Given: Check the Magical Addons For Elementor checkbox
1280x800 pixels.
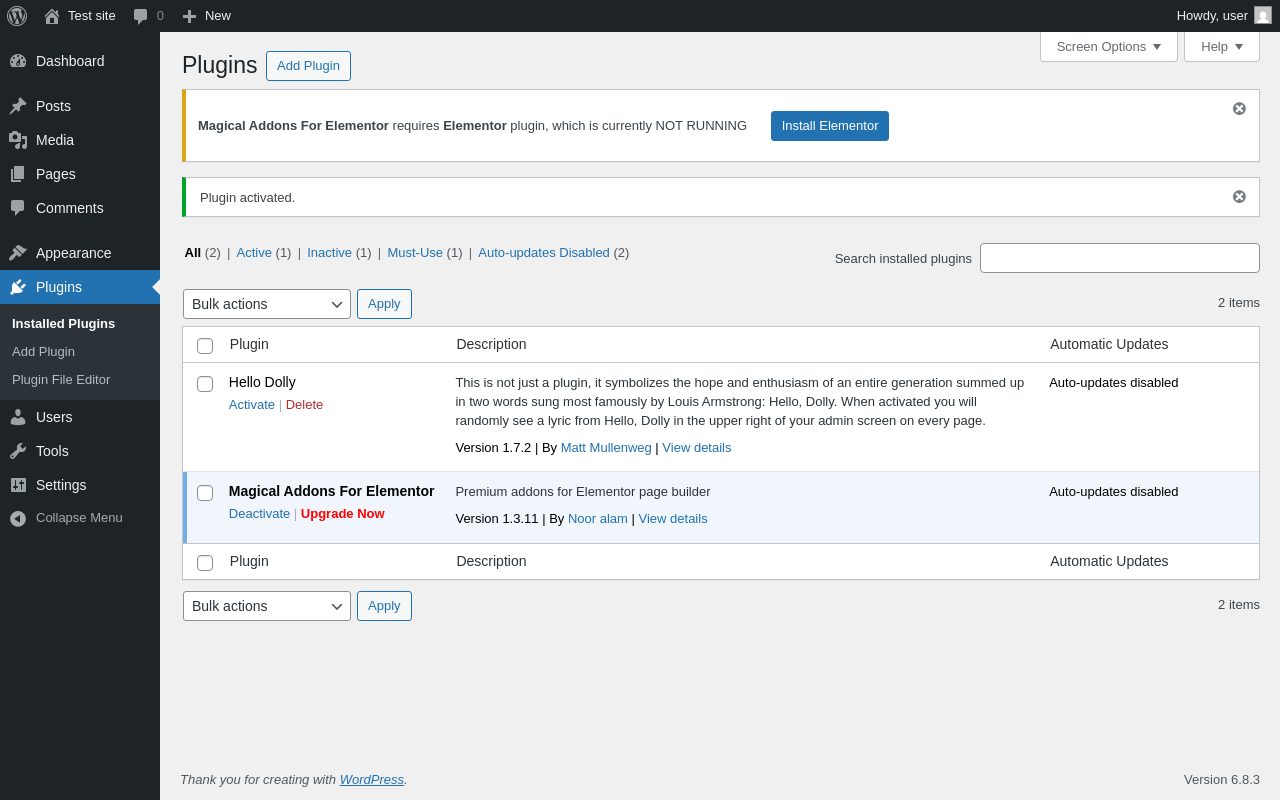Looking at the screenshot, I should (205, 493).
